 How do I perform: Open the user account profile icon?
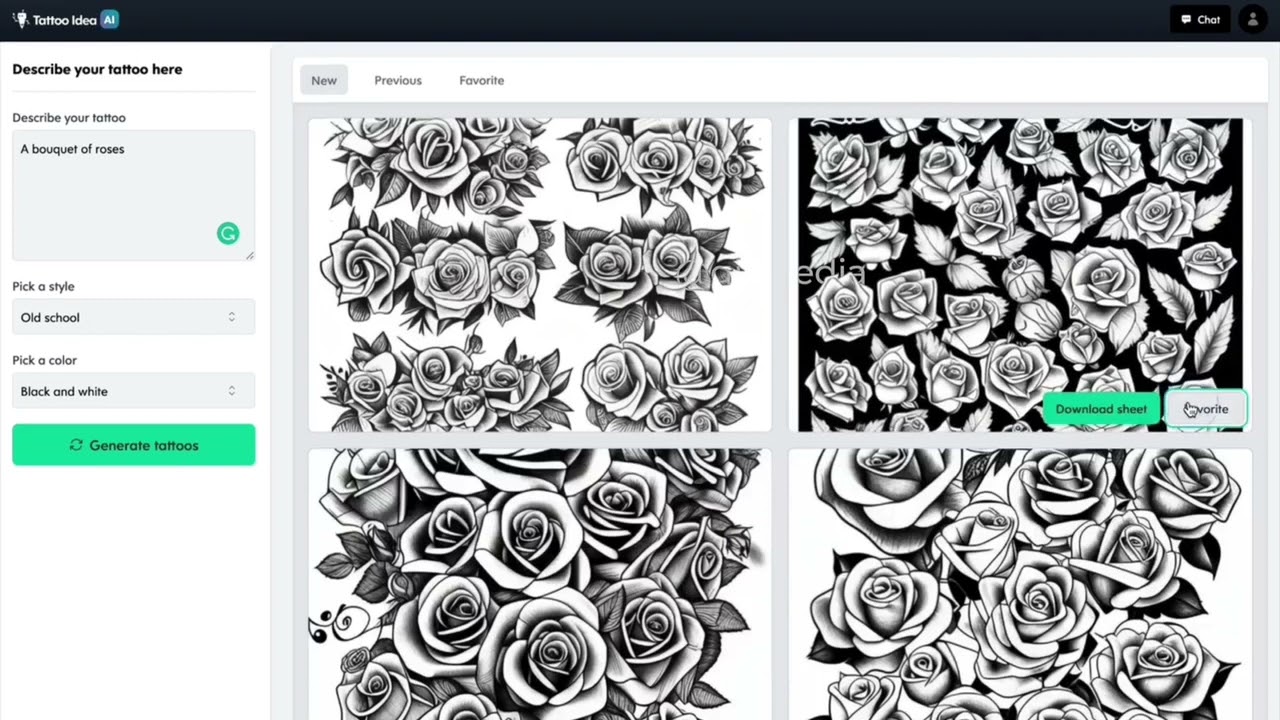coord(1252,19)
